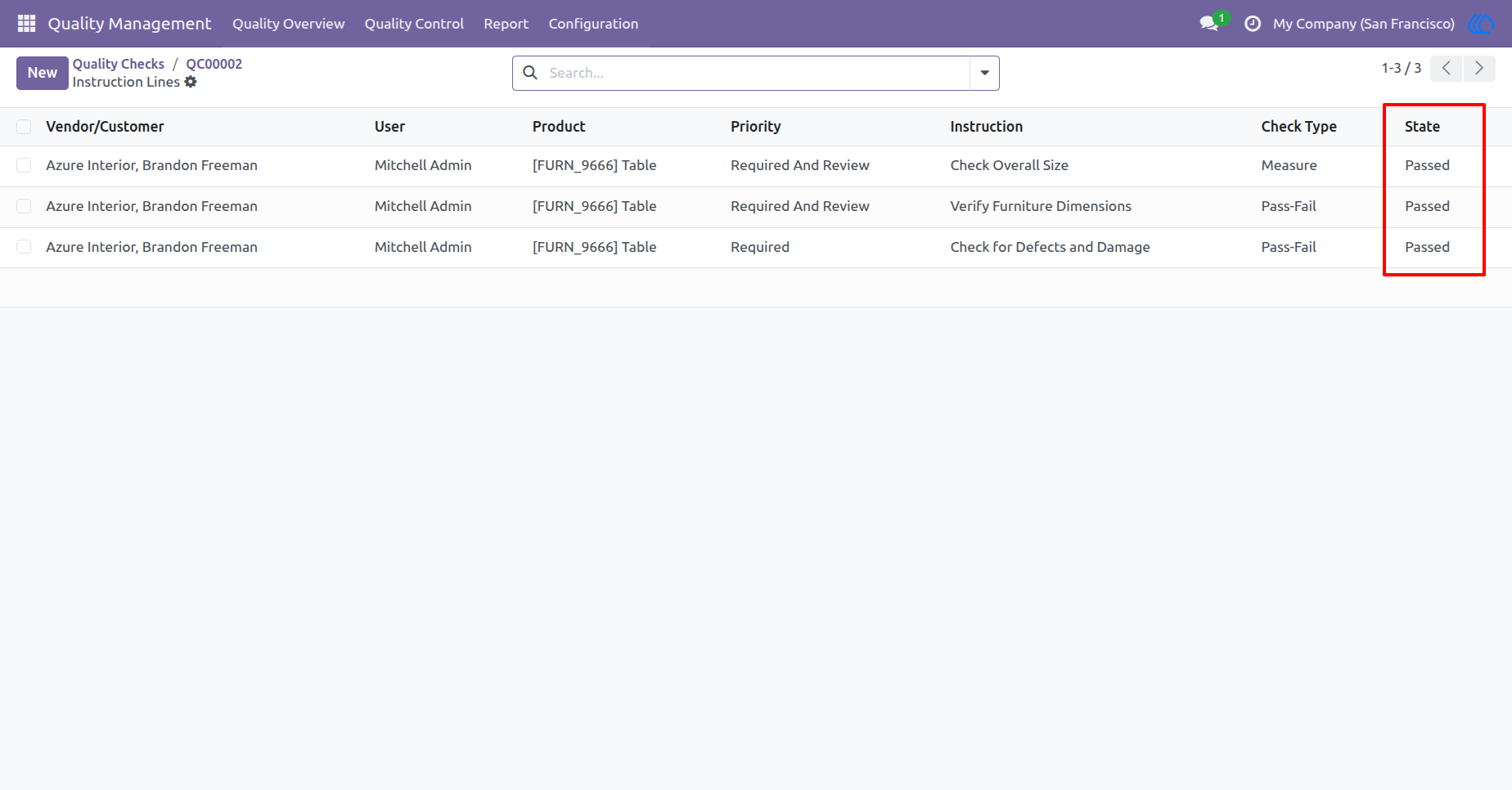Focus the Search input field

(756, 73)
